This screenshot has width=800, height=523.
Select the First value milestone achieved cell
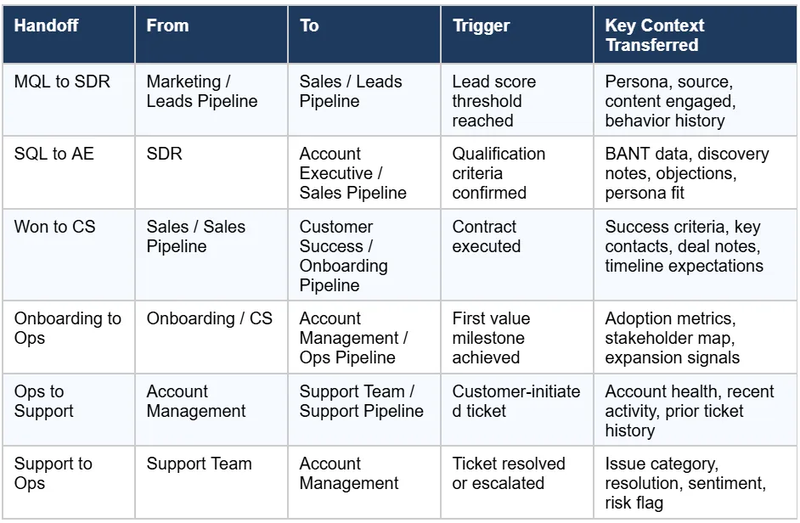tap(491, 338)
